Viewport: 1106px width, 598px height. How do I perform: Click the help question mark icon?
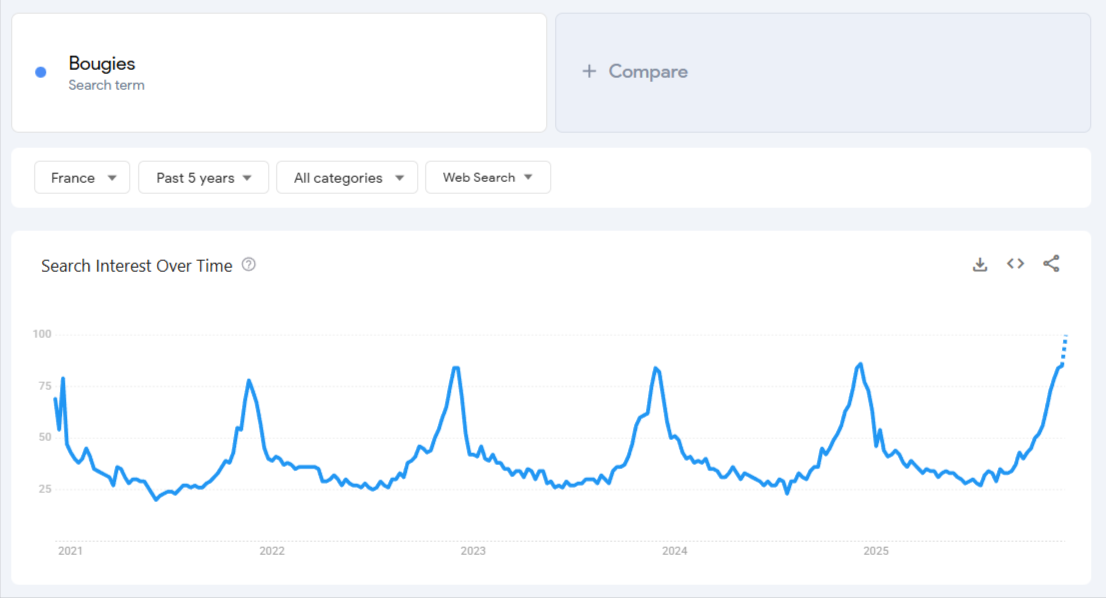(x=247, y=265)
